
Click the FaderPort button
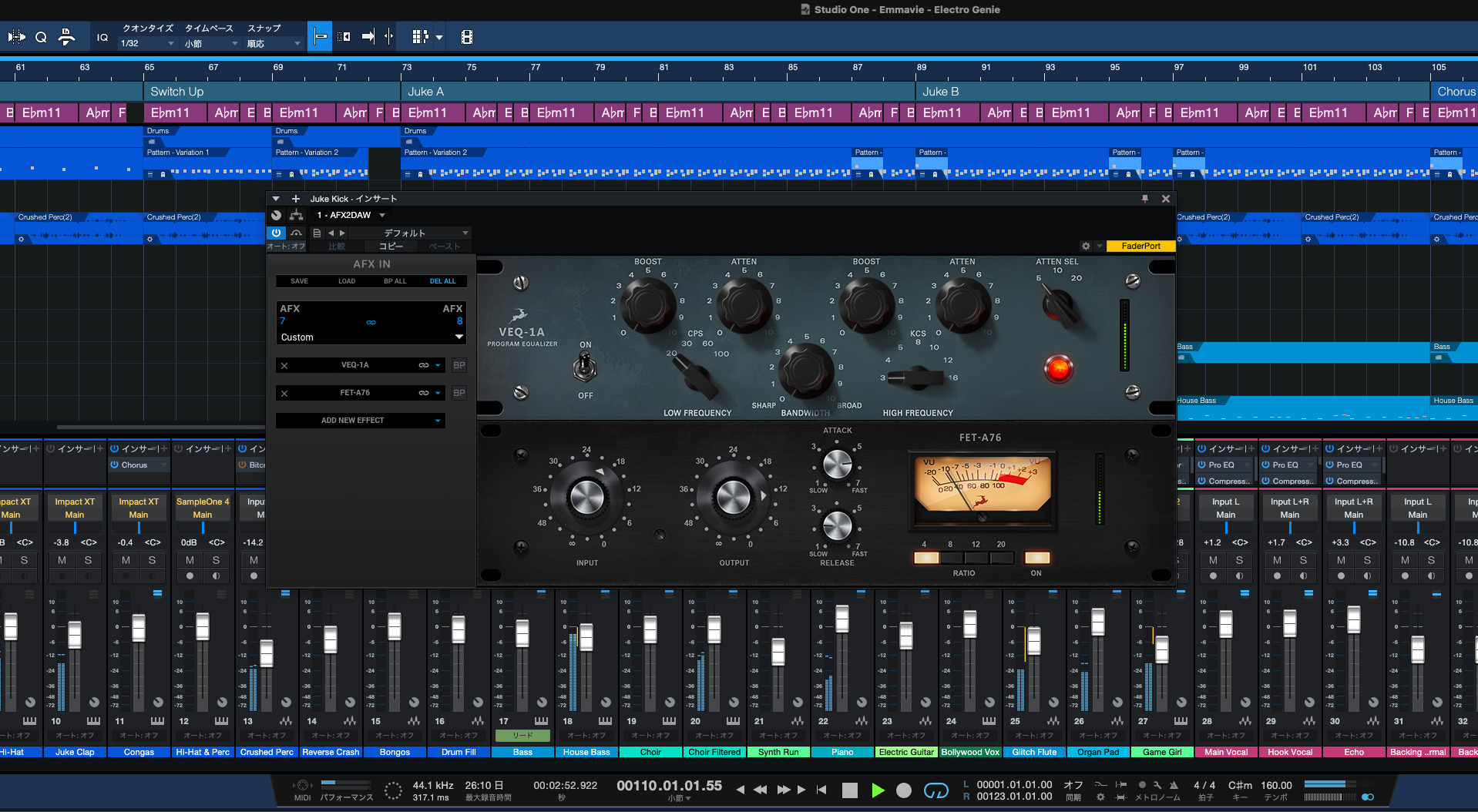coord(1140,246)
